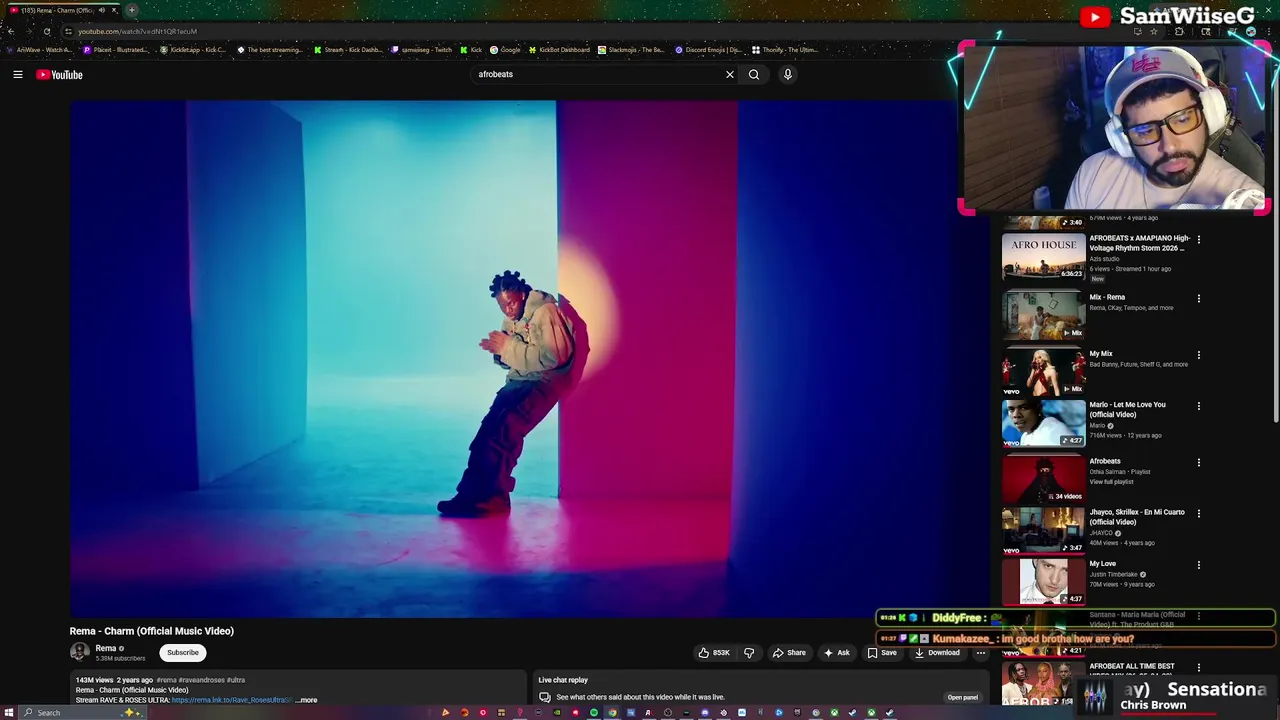Open the Placeit bookmark
The width and height of the screenshot is (1280, 720).
(116, 50)
